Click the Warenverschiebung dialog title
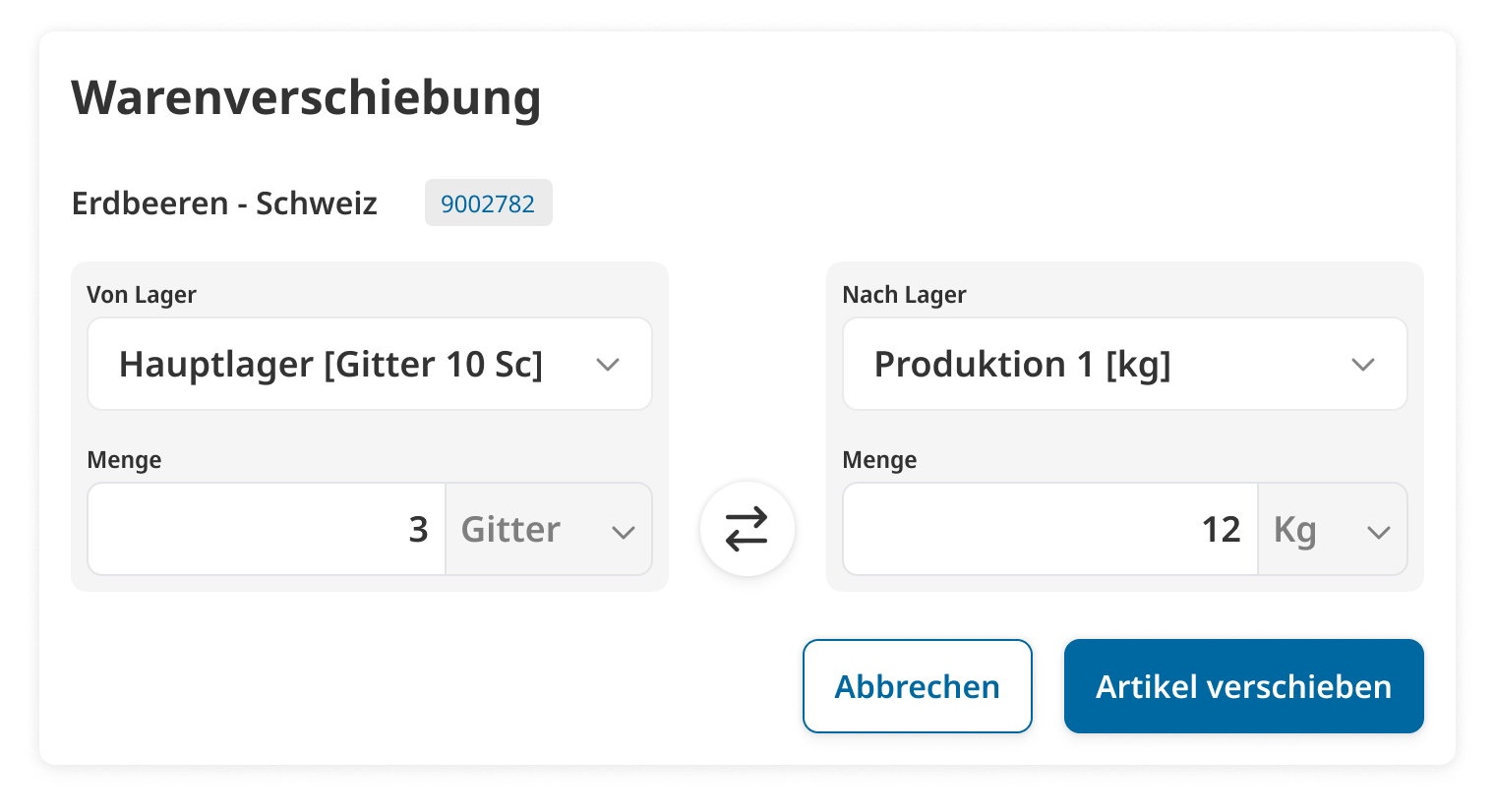1495x812 pixels. tap(305, 97)
